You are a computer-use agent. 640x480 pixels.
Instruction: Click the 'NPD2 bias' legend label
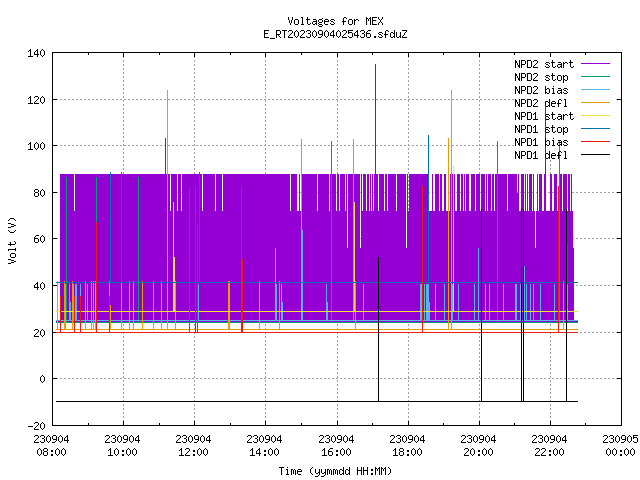[541, 90]
